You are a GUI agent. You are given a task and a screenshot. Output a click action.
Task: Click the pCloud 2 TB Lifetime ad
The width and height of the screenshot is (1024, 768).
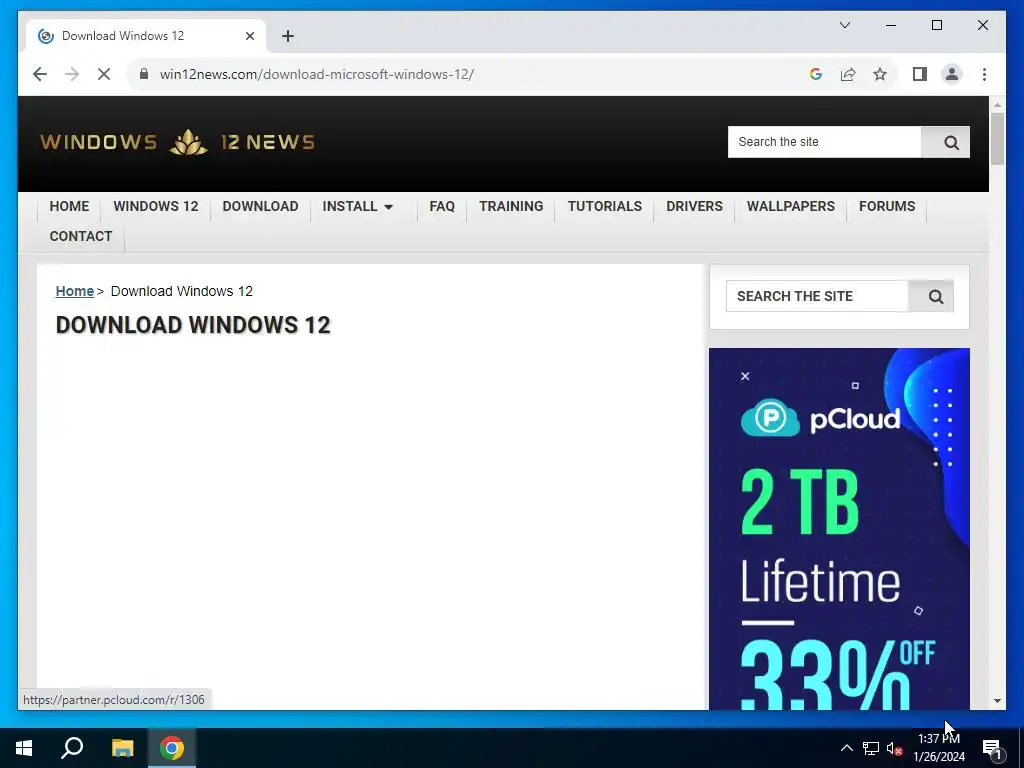click(x=839, y=529)
